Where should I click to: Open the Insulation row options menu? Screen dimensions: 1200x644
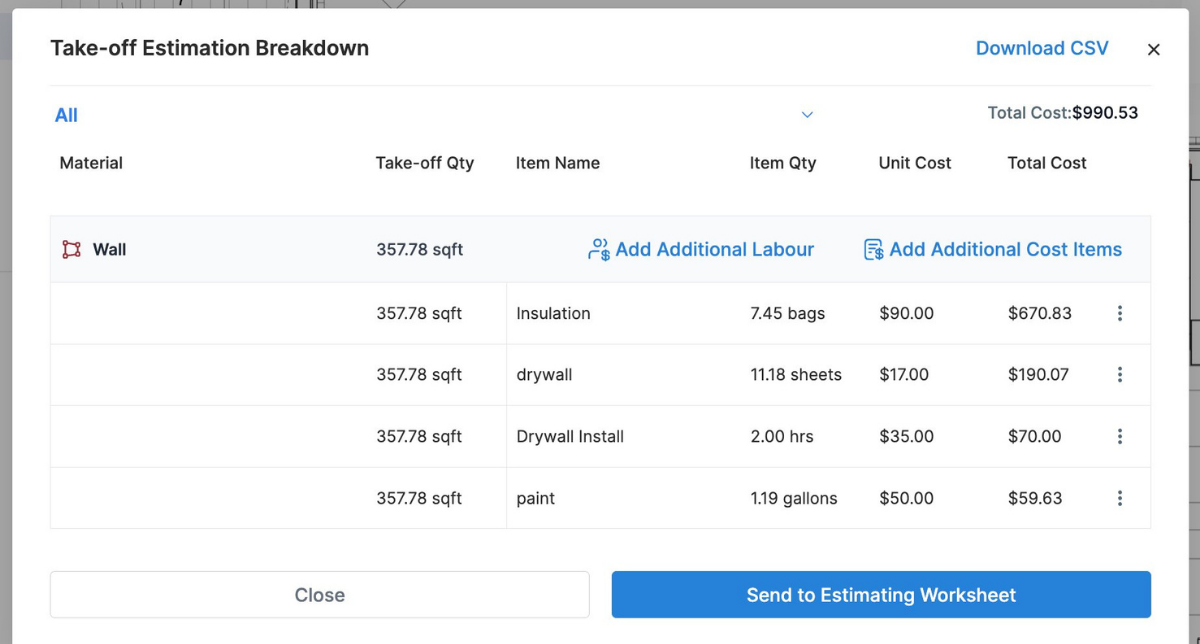click(x=1120, y=313)
